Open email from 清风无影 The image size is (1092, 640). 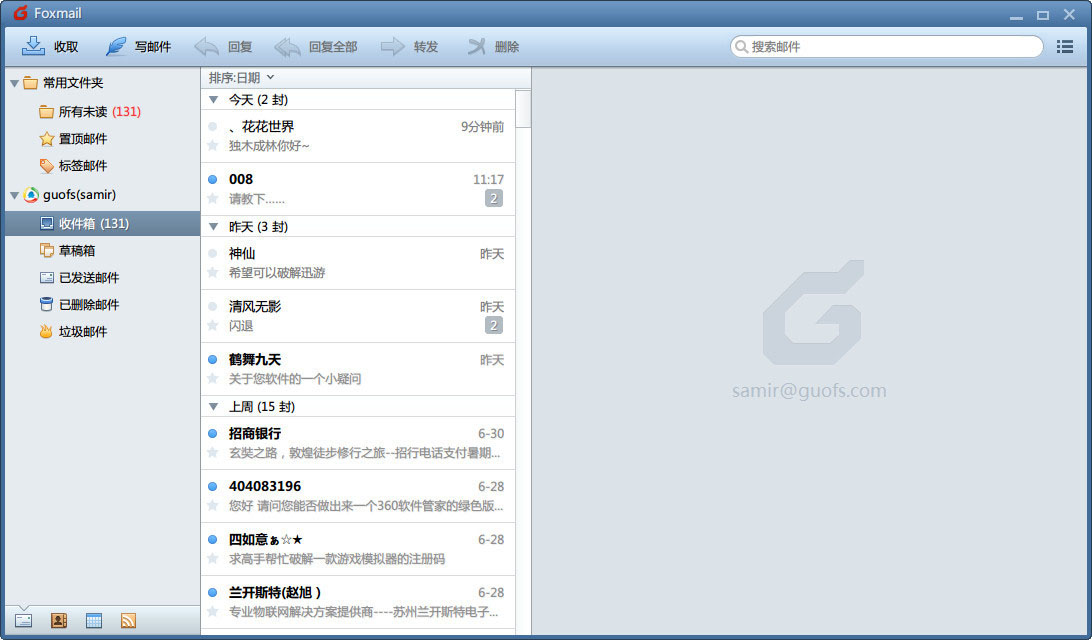[358, 316]
